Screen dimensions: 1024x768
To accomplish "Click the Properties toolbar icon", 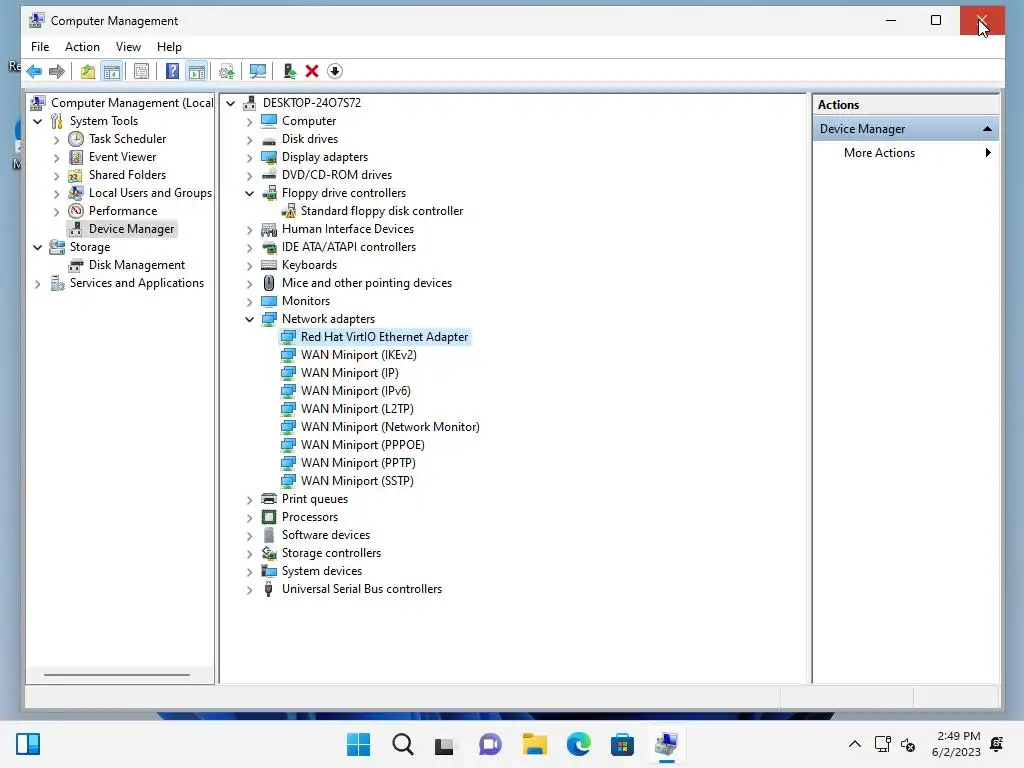I will click(142, 71).
